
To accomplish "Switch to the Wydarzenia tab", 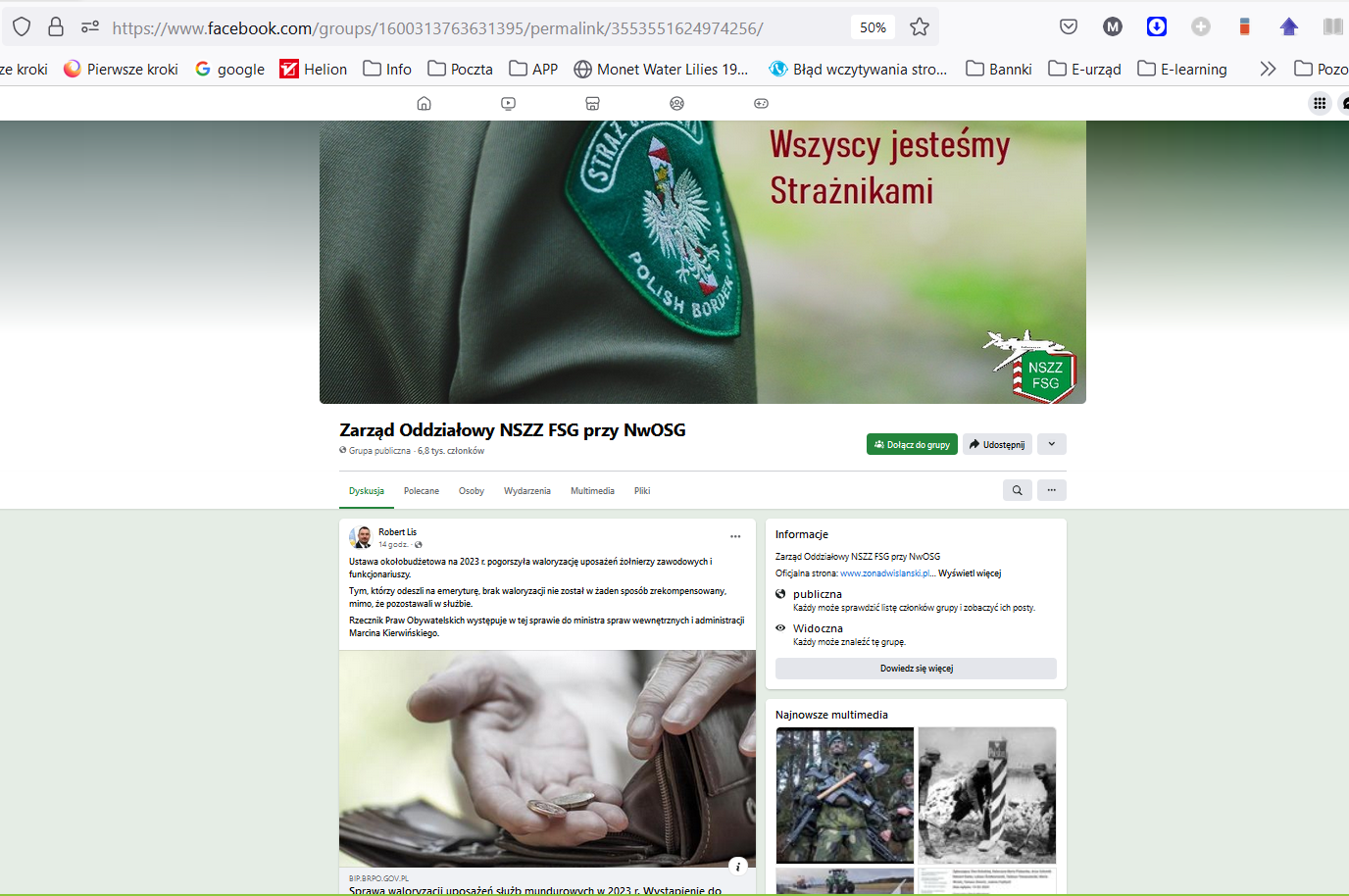I will [x=527, y=491].
